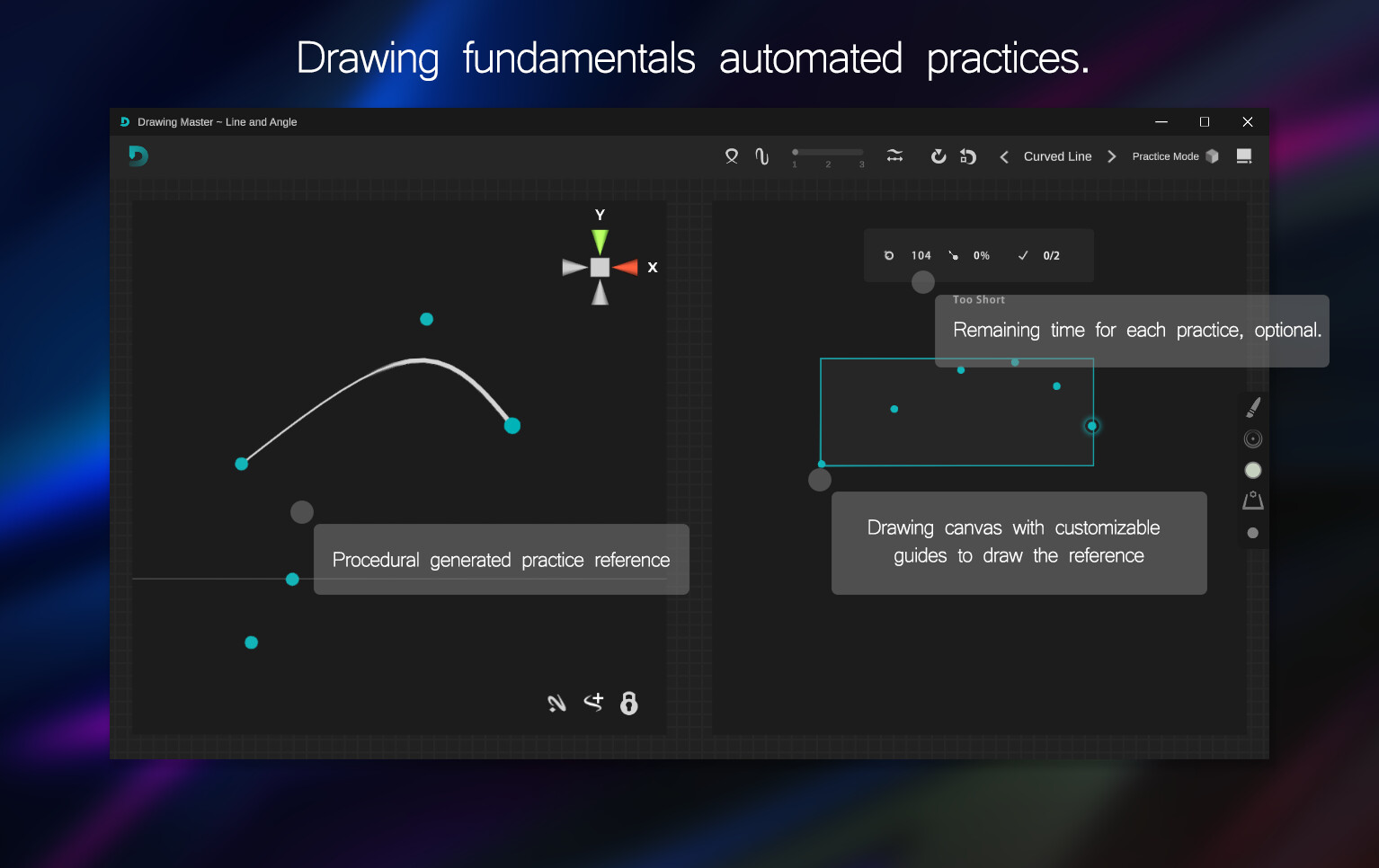Click the inkwell settings icon in the sidebar
The image size is (1379, 868).
(1252, 500)
